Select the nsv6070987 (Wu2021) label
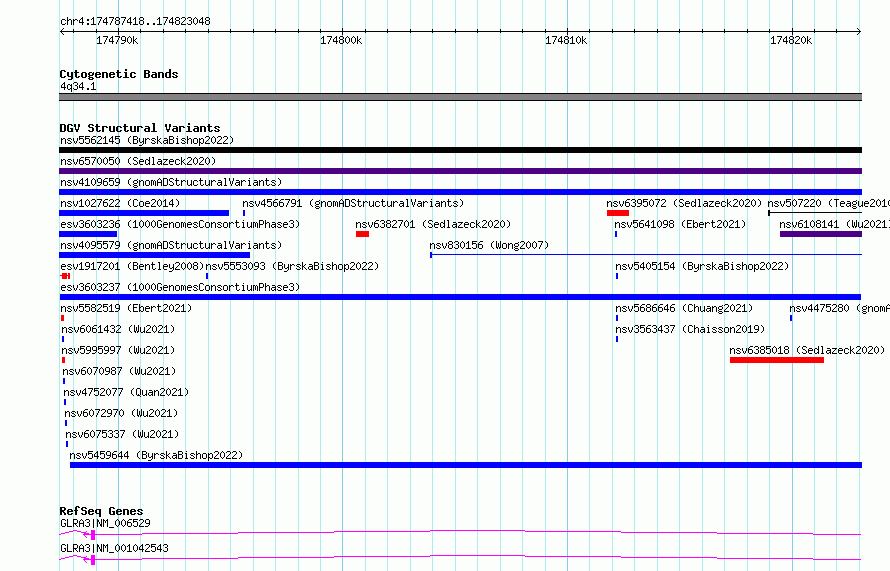 (119, 371)
